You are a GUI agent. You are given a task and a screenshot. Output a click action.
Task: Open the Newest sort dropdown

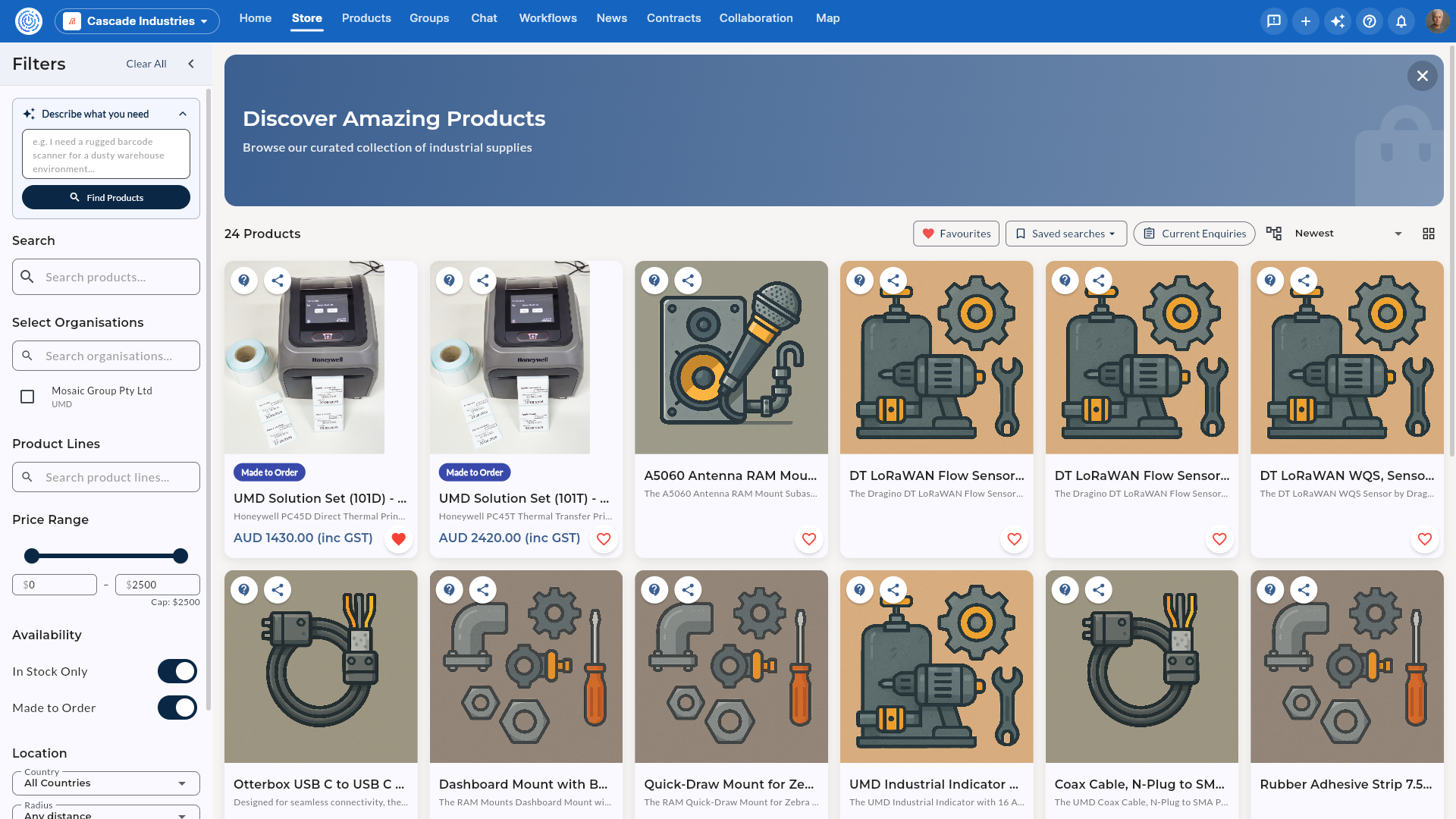(x=1349, y=234)
